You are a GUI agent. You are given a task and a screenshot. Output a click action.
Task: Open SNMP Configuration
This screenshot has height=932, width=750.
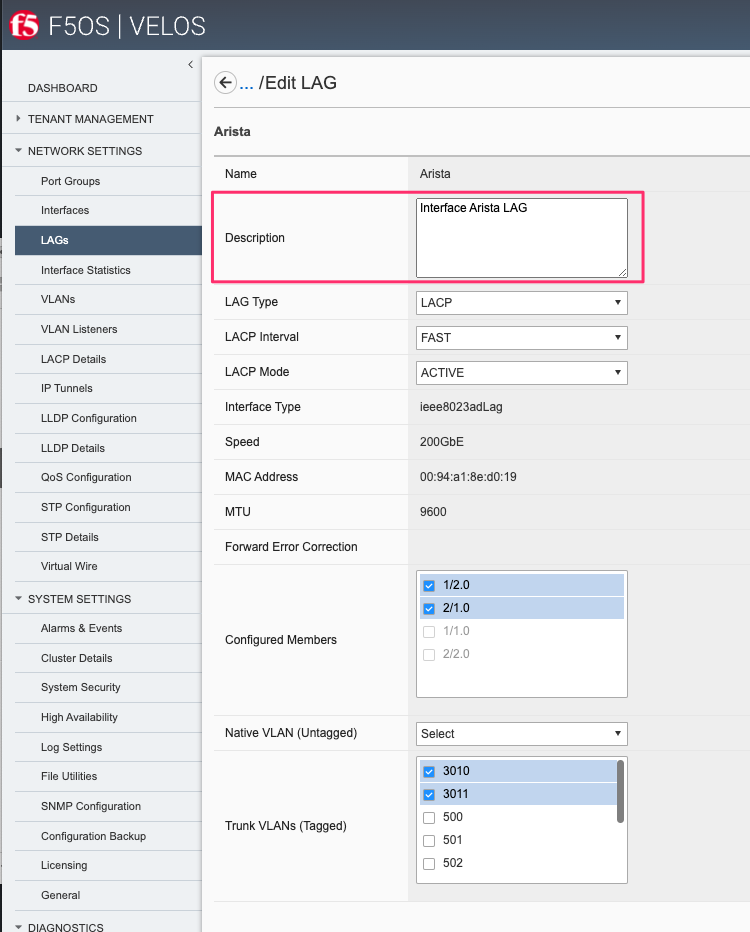91,807
